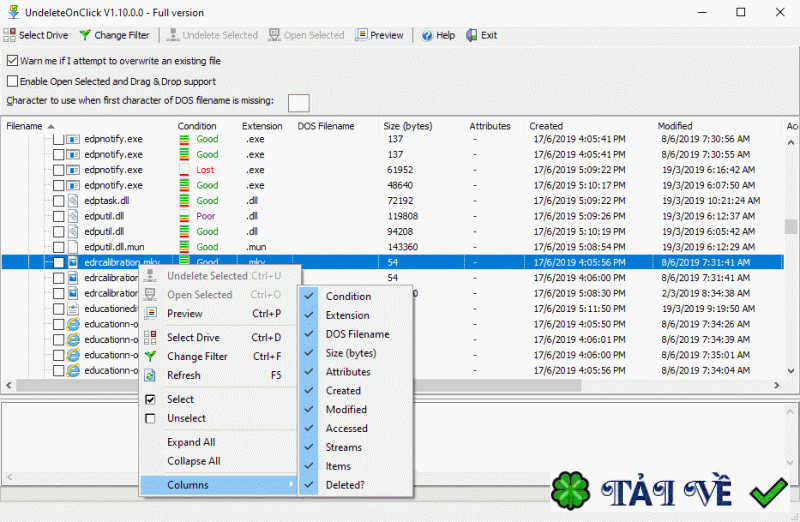Sort by the Size (bytes) column header
The height and width of the screenshot is (522, 800).
(x=407, y=126)
